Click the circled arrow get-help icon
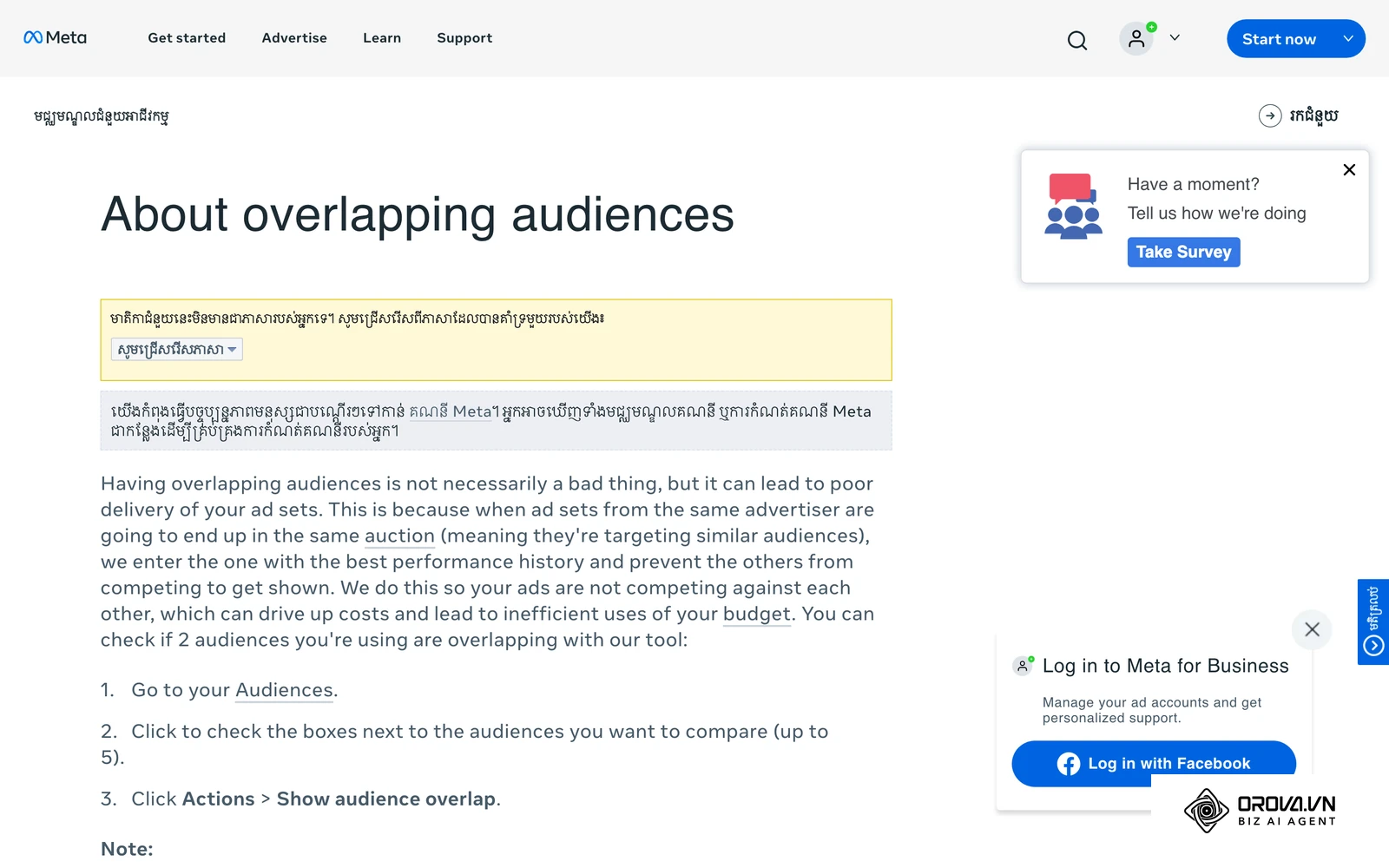 tap(1270, 115)
